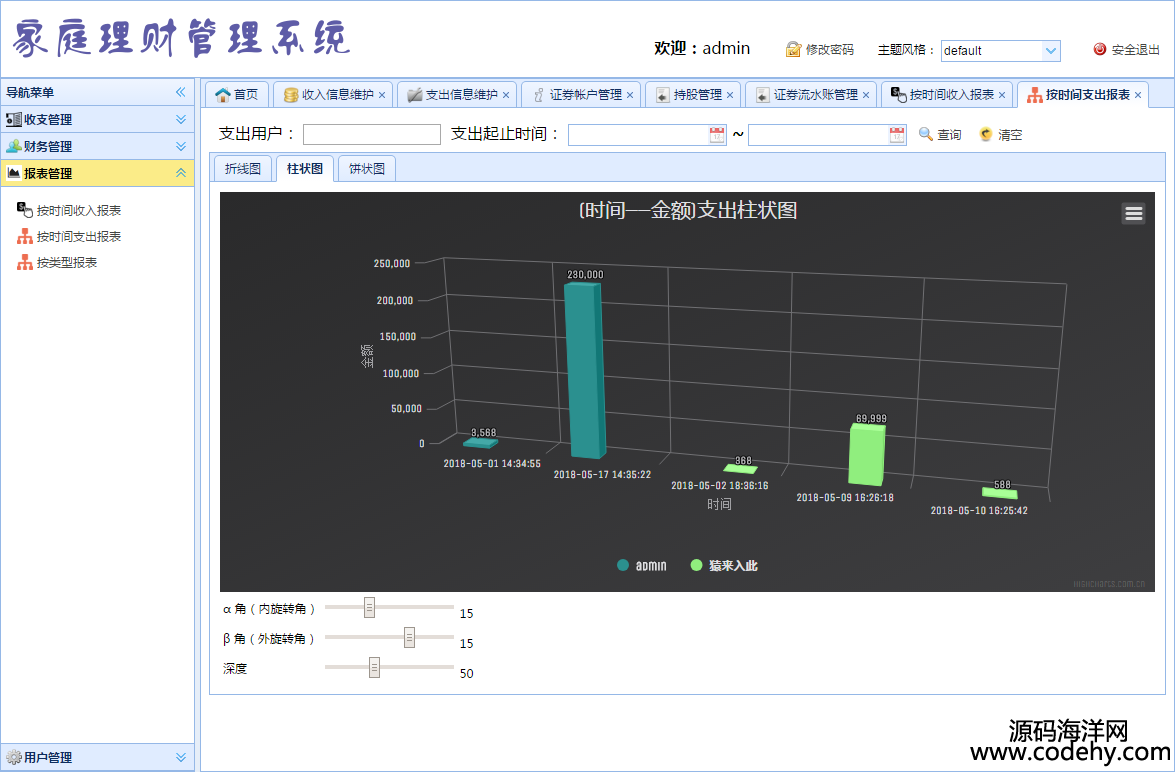Show the 折线图 chart tab
Screen dimensions: 1175x772
[x=243, y=169]
